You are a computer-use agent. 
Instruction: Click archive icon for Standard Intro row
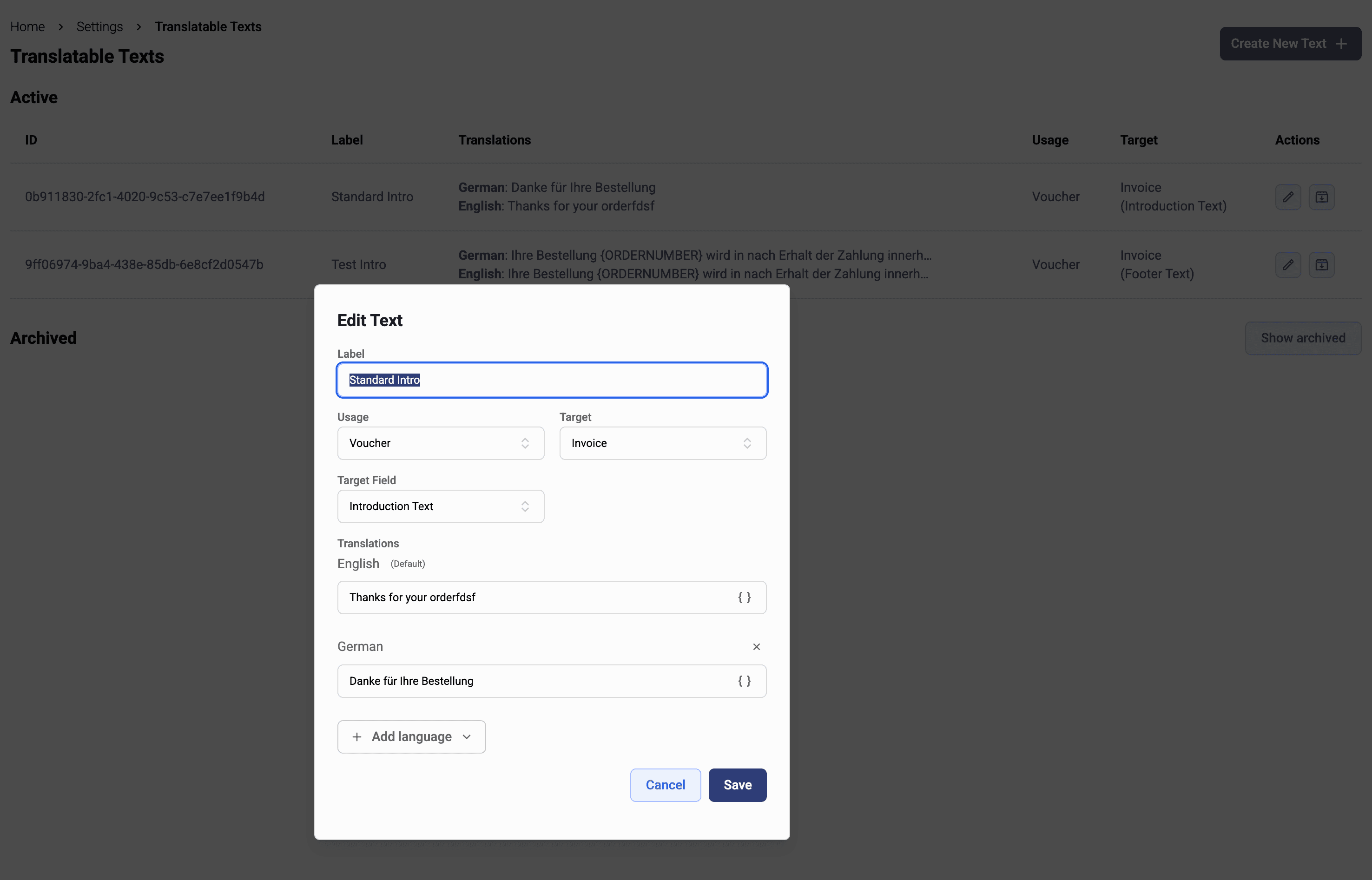[1321, 197]
